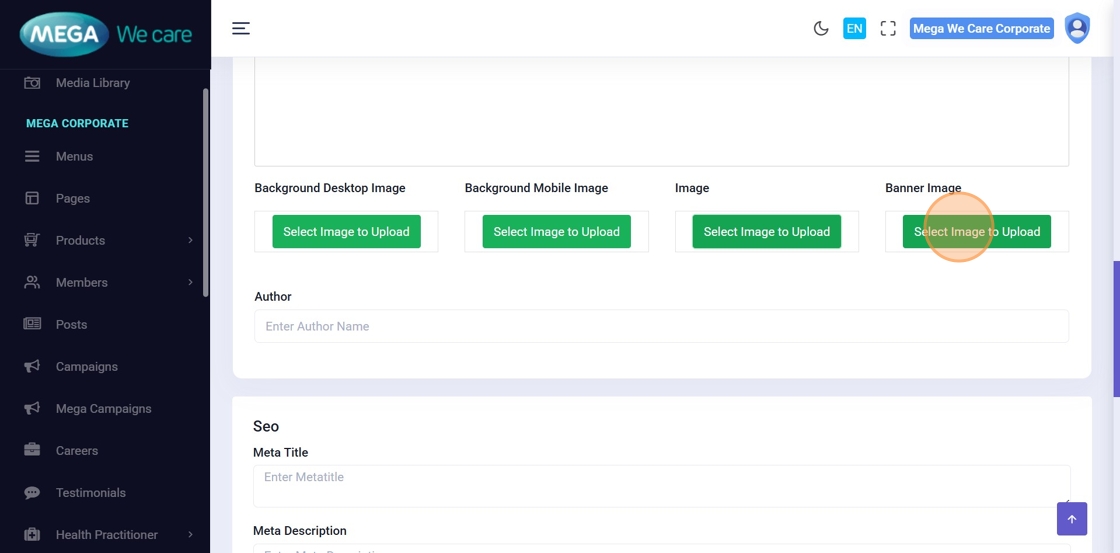Click the Mega We Care logo

pyautogui.click(x=105, y=34)
